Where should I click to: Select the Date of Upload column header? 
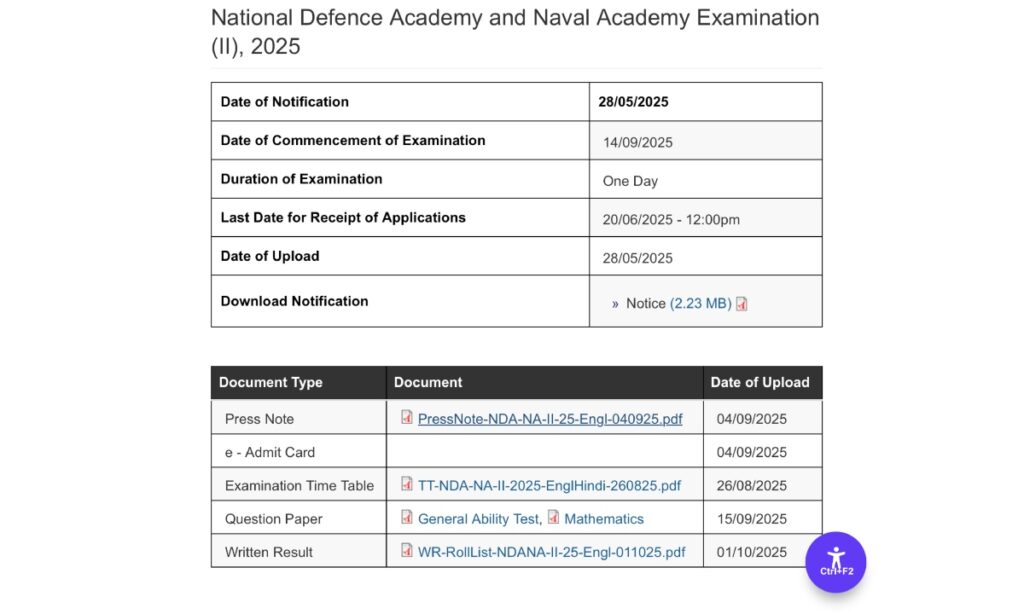(x=760, y=382)
